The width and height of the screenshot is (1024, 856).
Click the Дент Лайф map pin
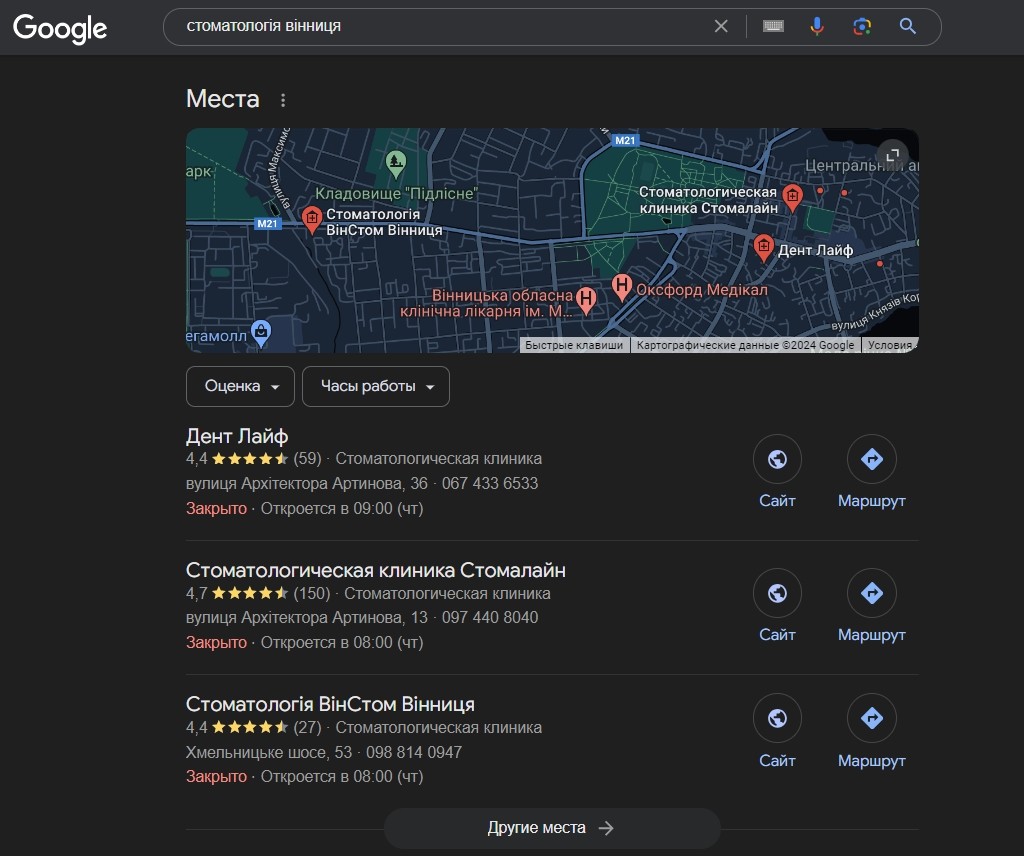763,248
